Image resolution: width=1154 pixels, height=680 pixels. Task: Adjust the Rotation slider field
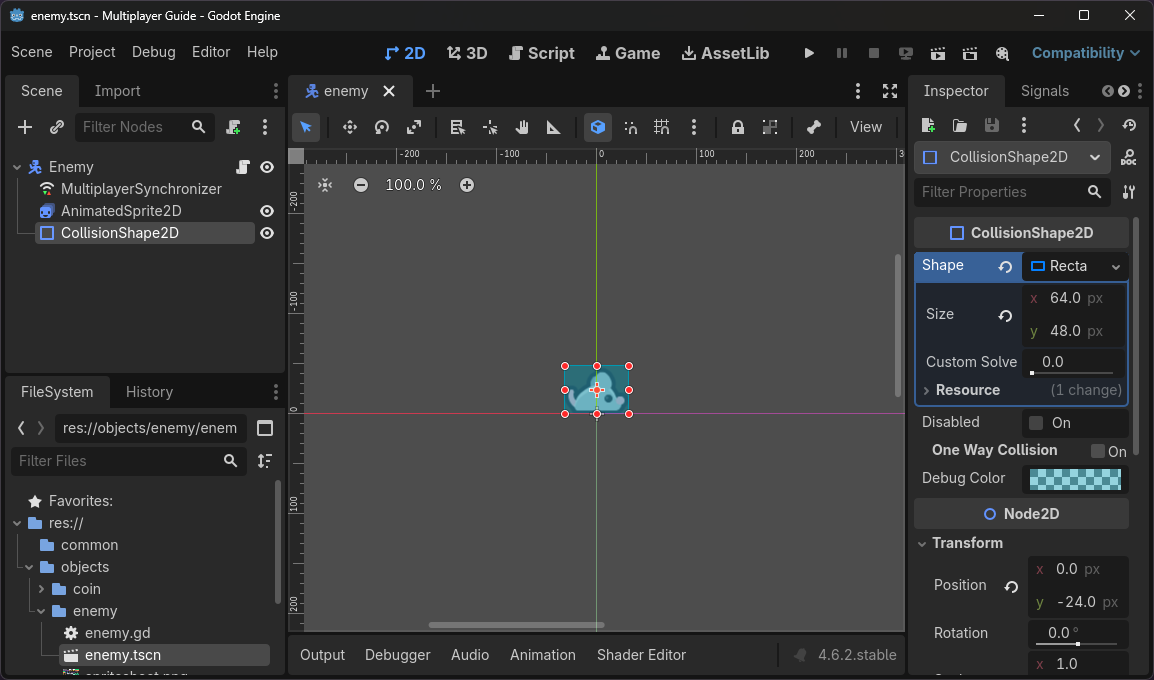click(x=1077, y=634)
